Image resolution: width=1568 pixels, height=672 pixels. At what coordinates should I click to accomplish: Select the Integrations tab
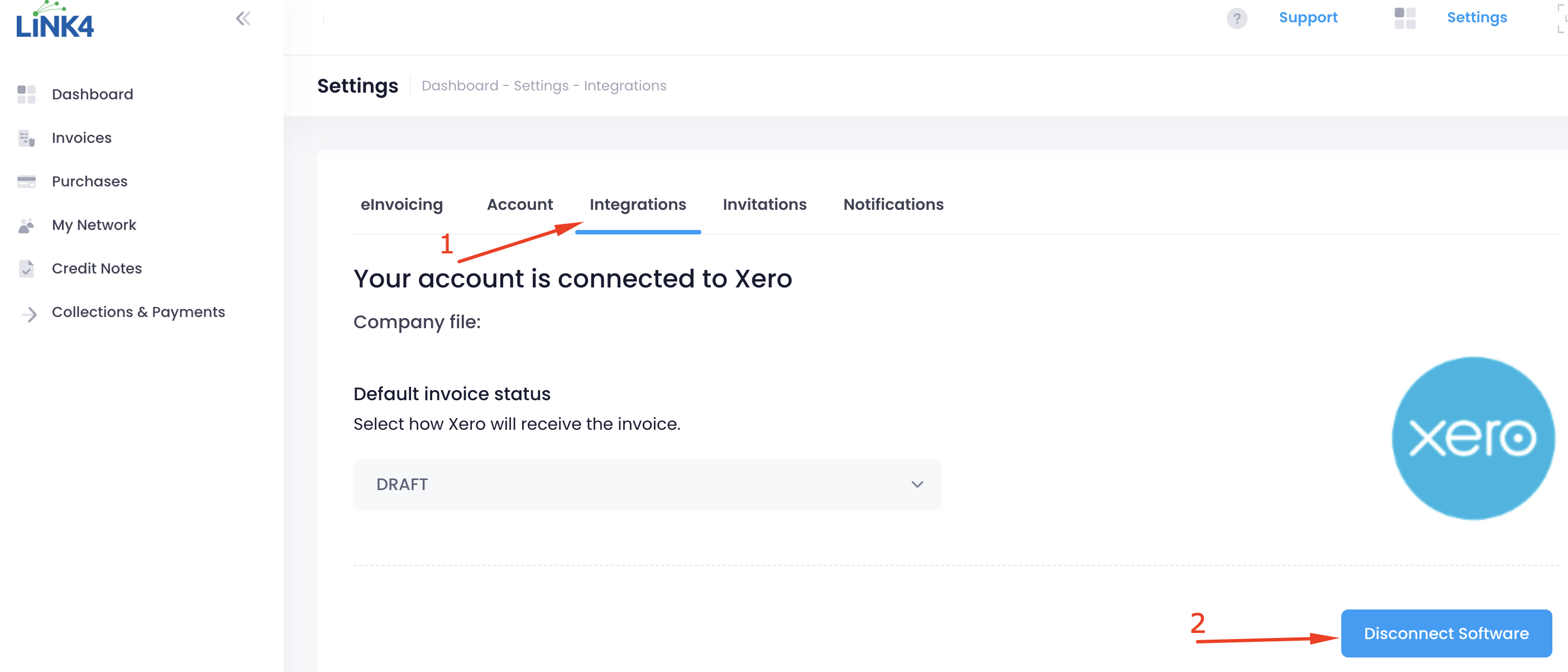tap(637, 204)
